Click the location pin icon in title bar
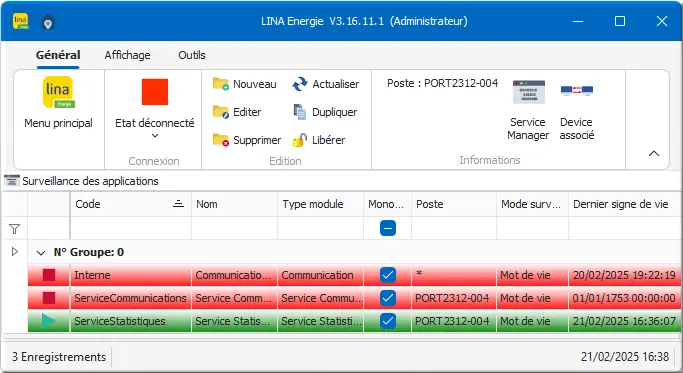 tap(48, 22)
